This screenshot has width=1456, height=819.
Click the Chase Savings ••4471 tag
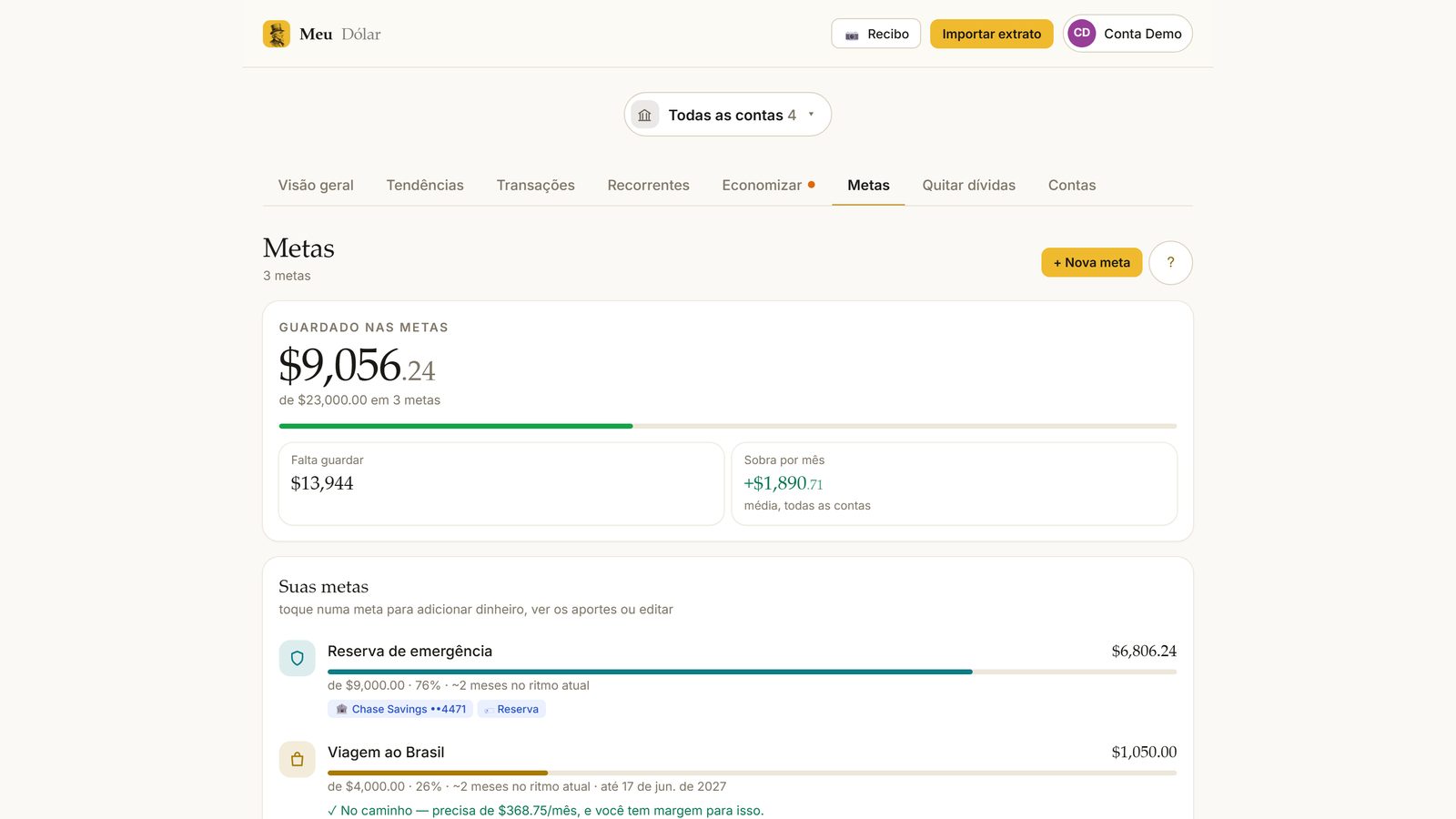[400, 709]
